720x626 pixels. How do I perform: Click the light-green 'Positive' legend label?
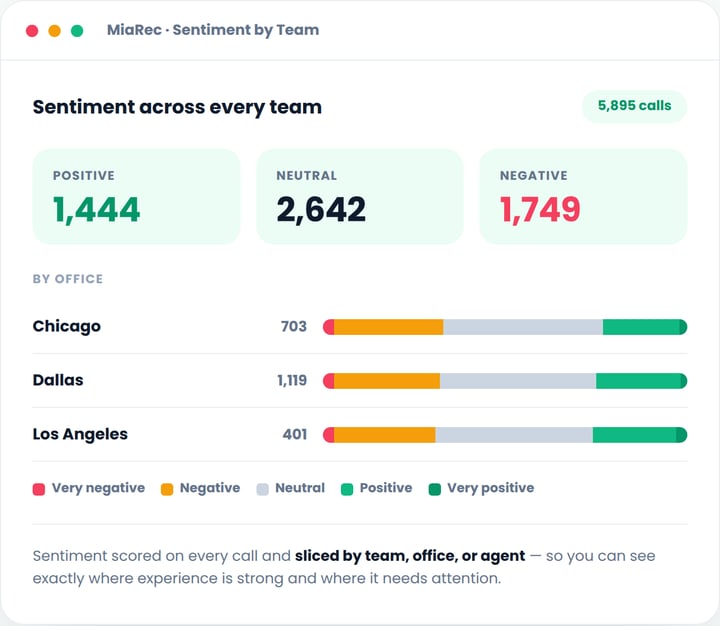(x=386, y=488)
